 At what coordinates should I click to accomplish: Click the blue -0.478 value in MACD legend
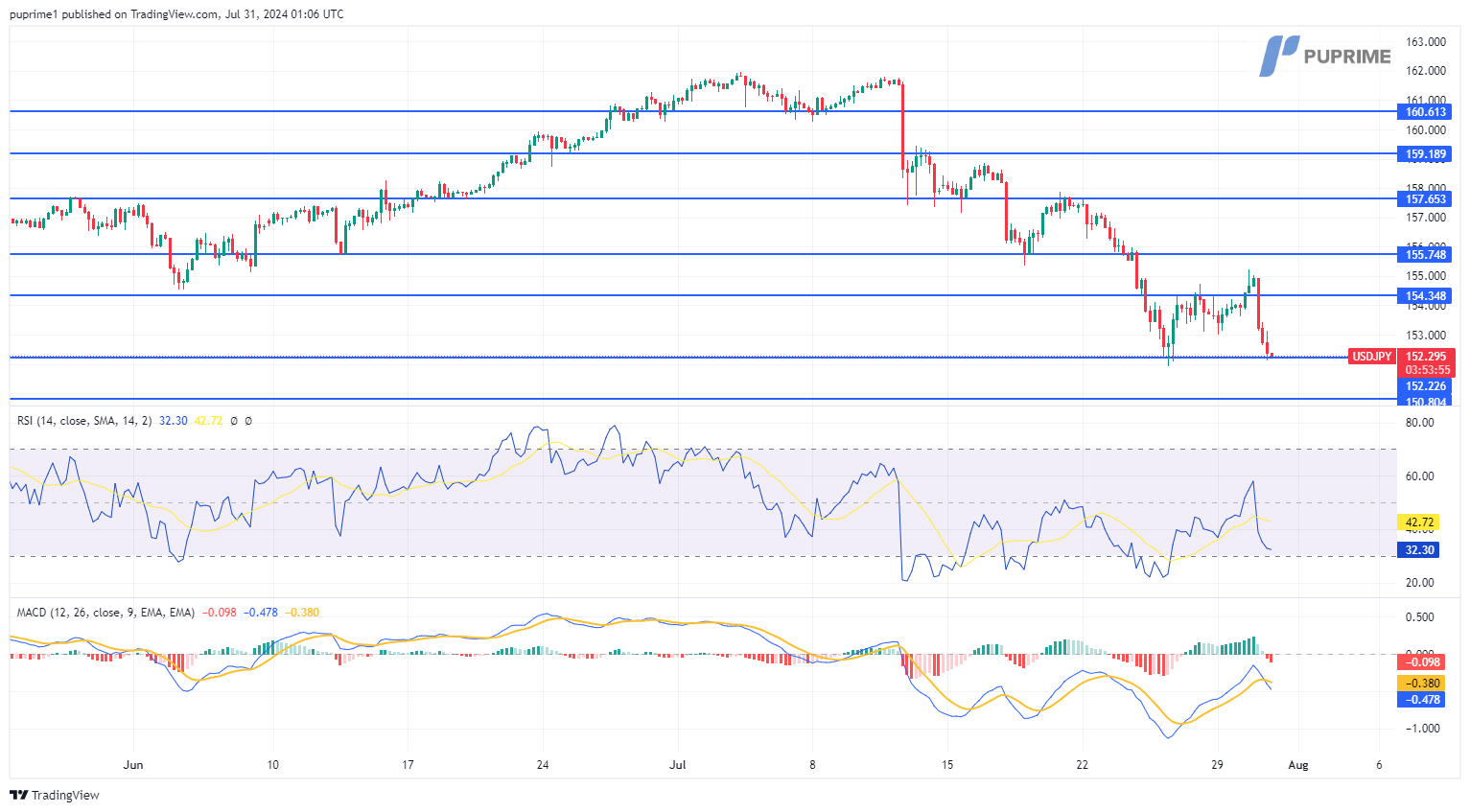point(260,613)
